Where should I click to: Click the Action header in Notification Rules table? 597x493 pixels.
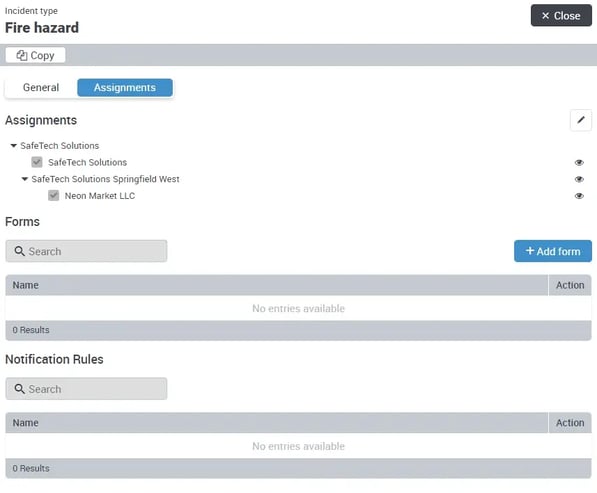click(x=570, y=423)
